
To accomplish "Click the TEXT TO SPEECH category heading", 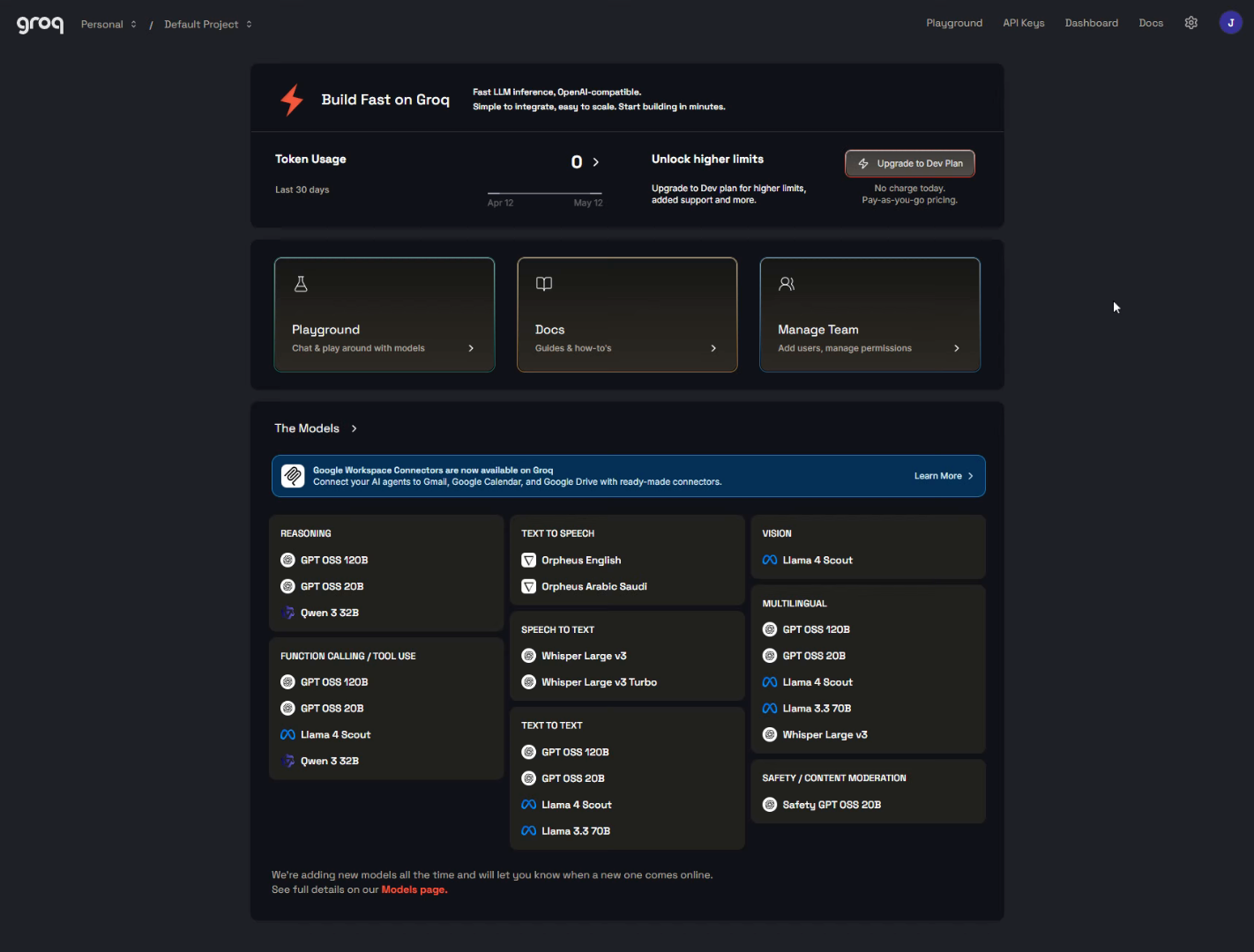I will 557,533.
